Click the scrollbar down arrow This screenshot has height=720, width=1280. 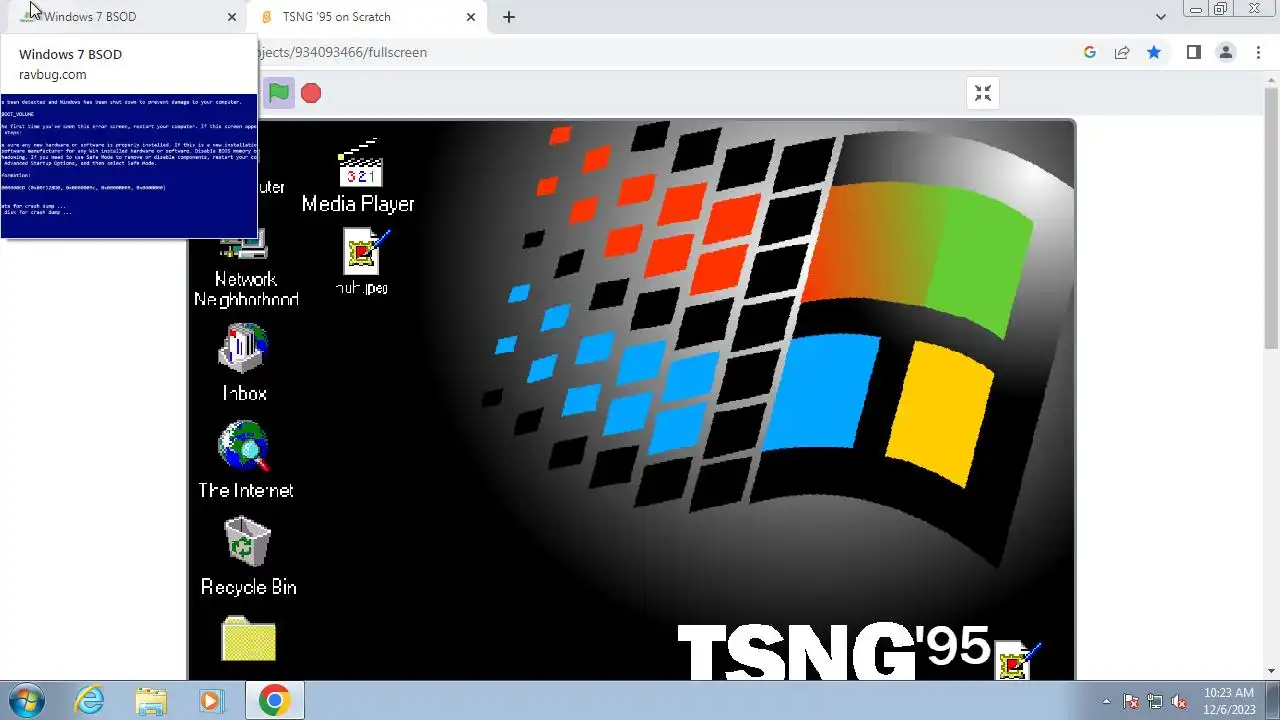coord(1271,672)
